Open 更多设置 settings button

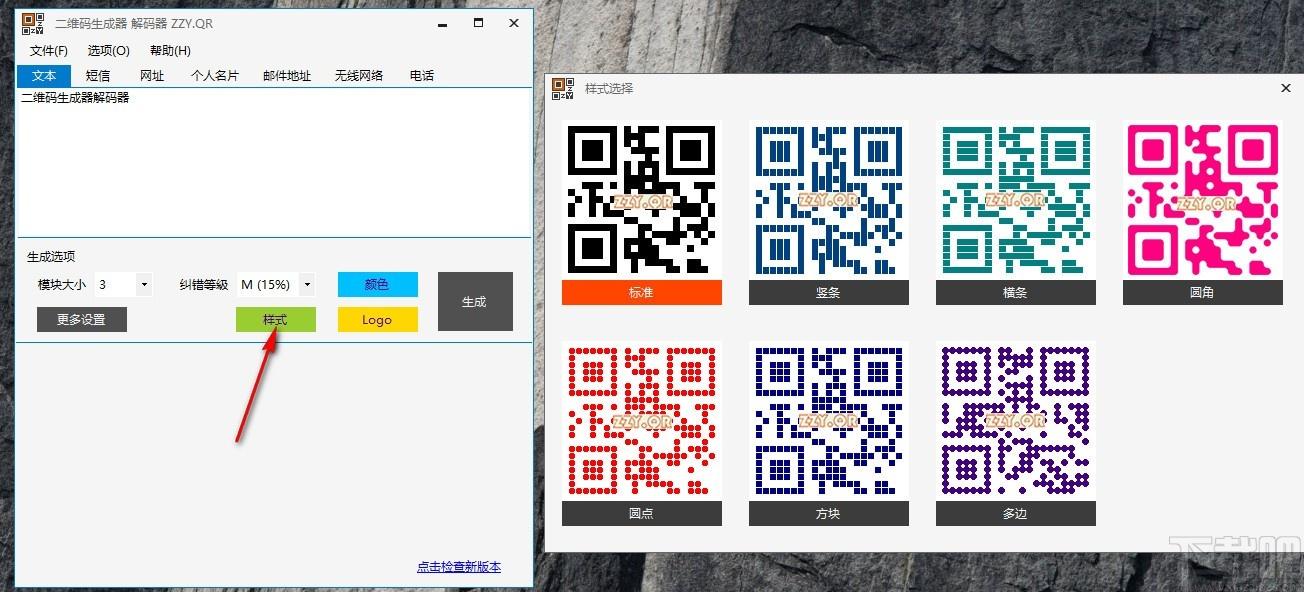82,320
